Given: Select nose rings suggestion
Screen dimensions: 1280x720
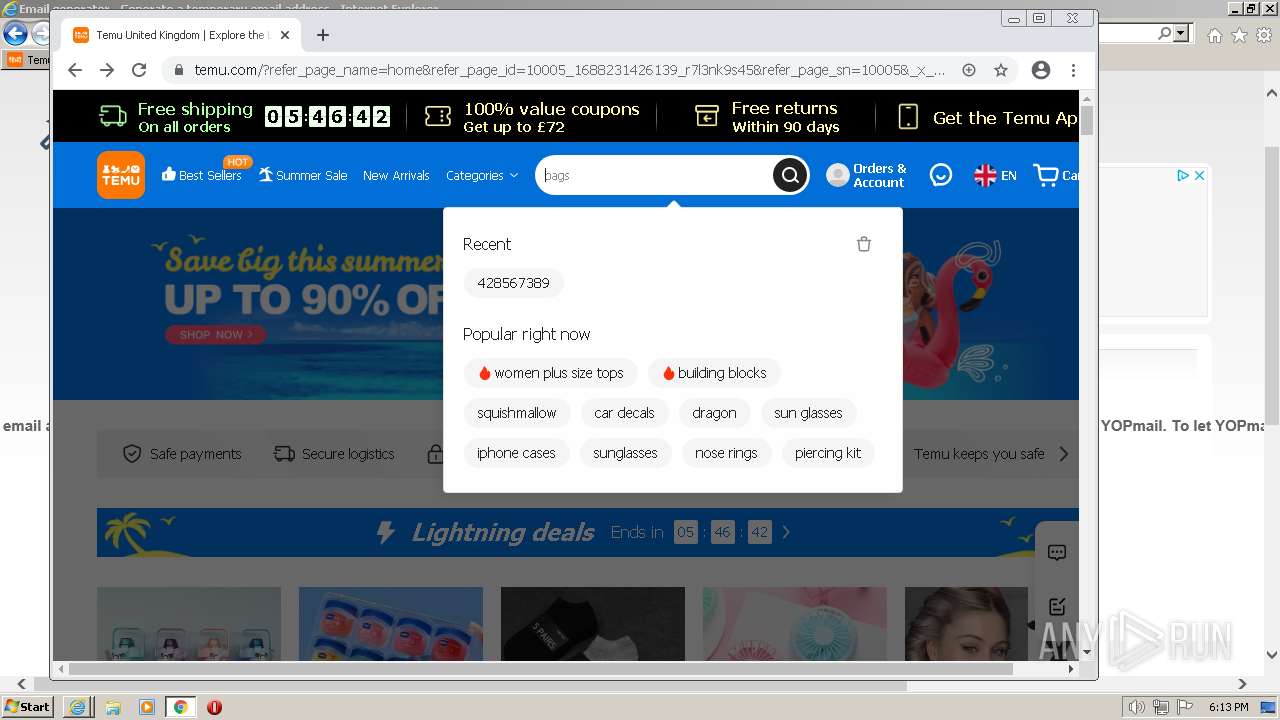Looking at the screenshot, I should pyautogui.click(x=726, y=453).
